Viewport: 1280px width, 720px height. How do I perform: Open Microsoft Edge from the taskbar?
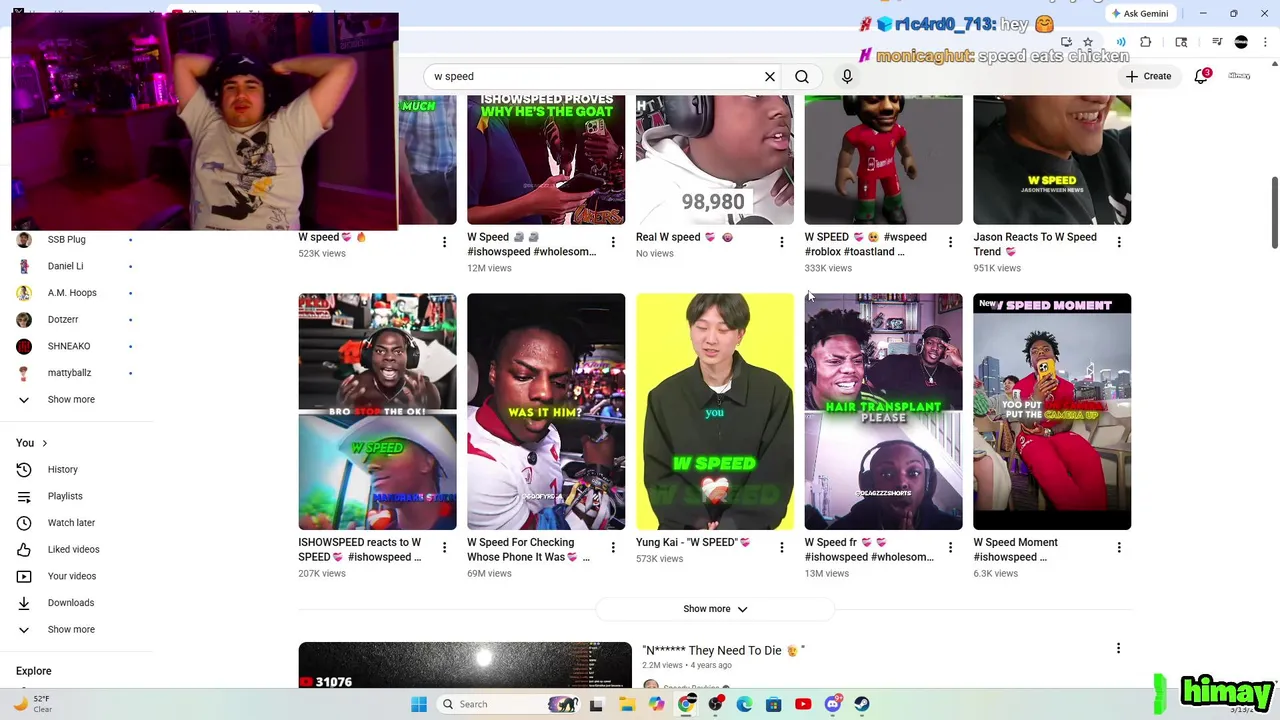(x=744, y=704)
